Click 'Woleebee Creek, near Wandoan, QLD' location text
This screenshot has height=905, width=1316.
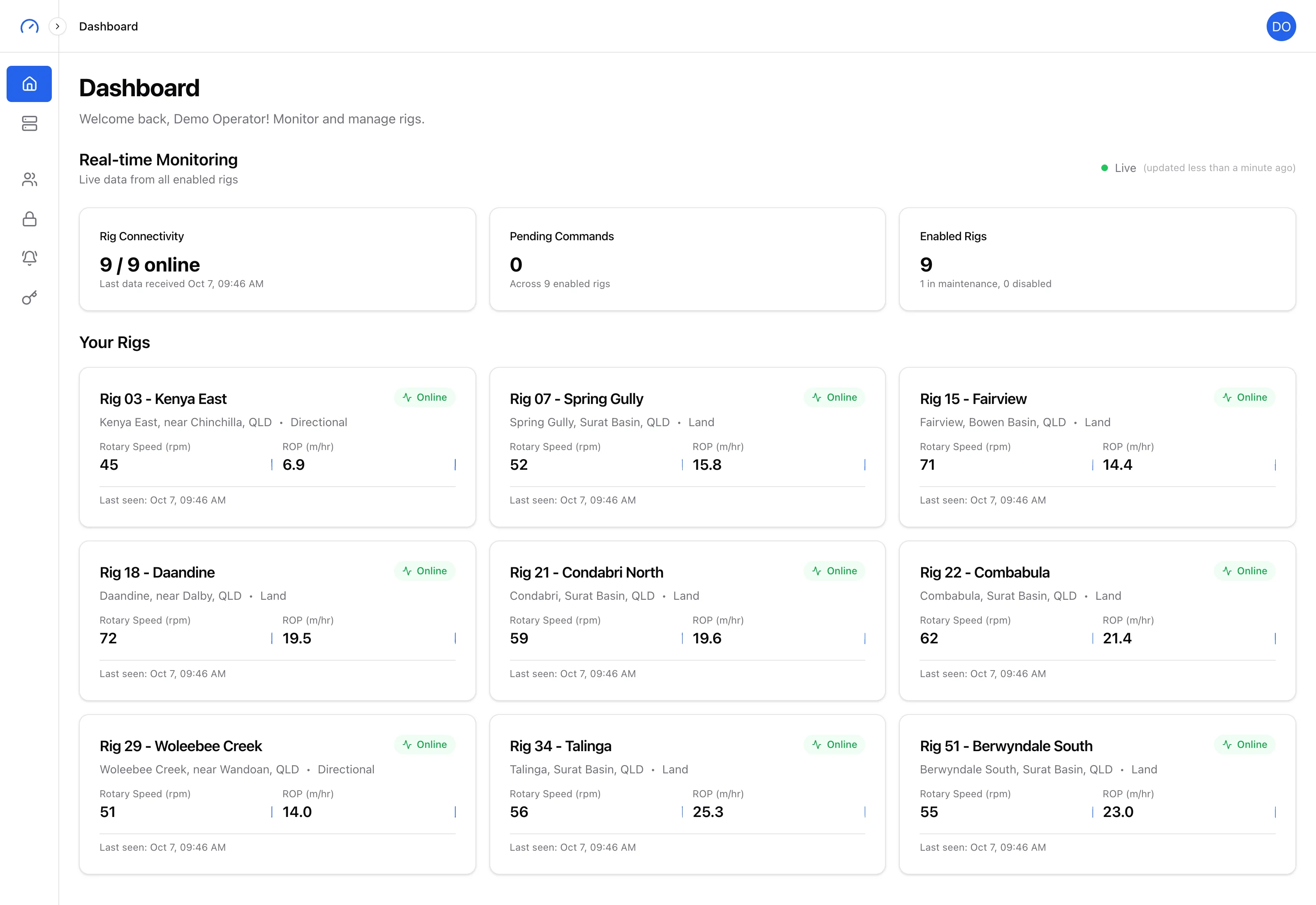[199, 770]
